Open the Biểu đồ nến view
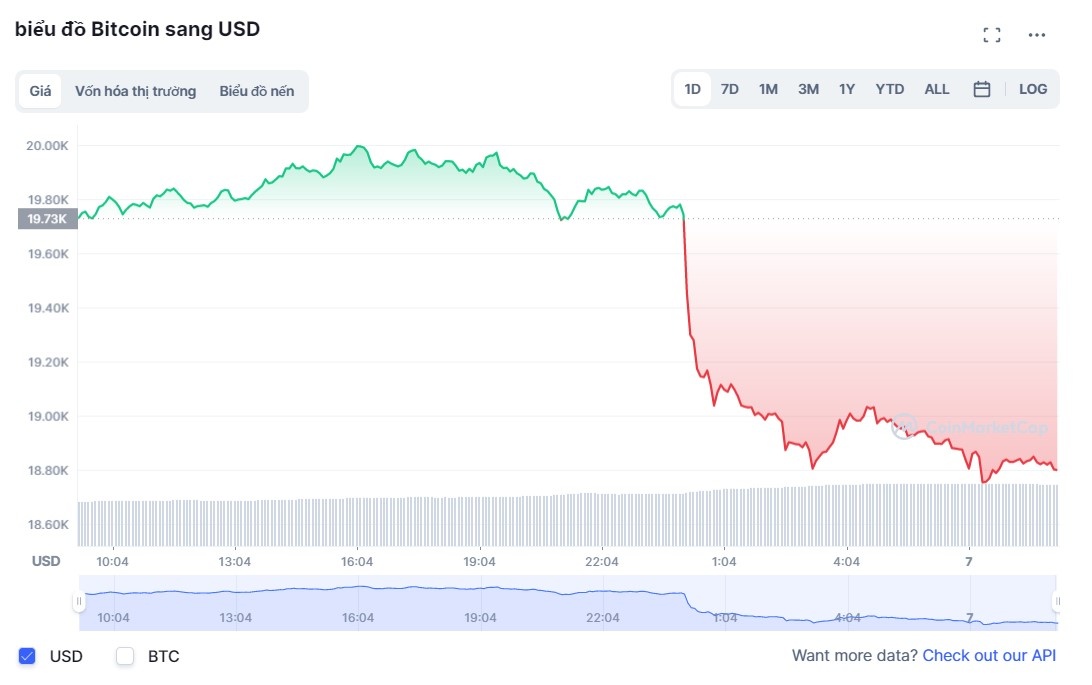This screenshot has height=685, width=1092. pos(257,90)
